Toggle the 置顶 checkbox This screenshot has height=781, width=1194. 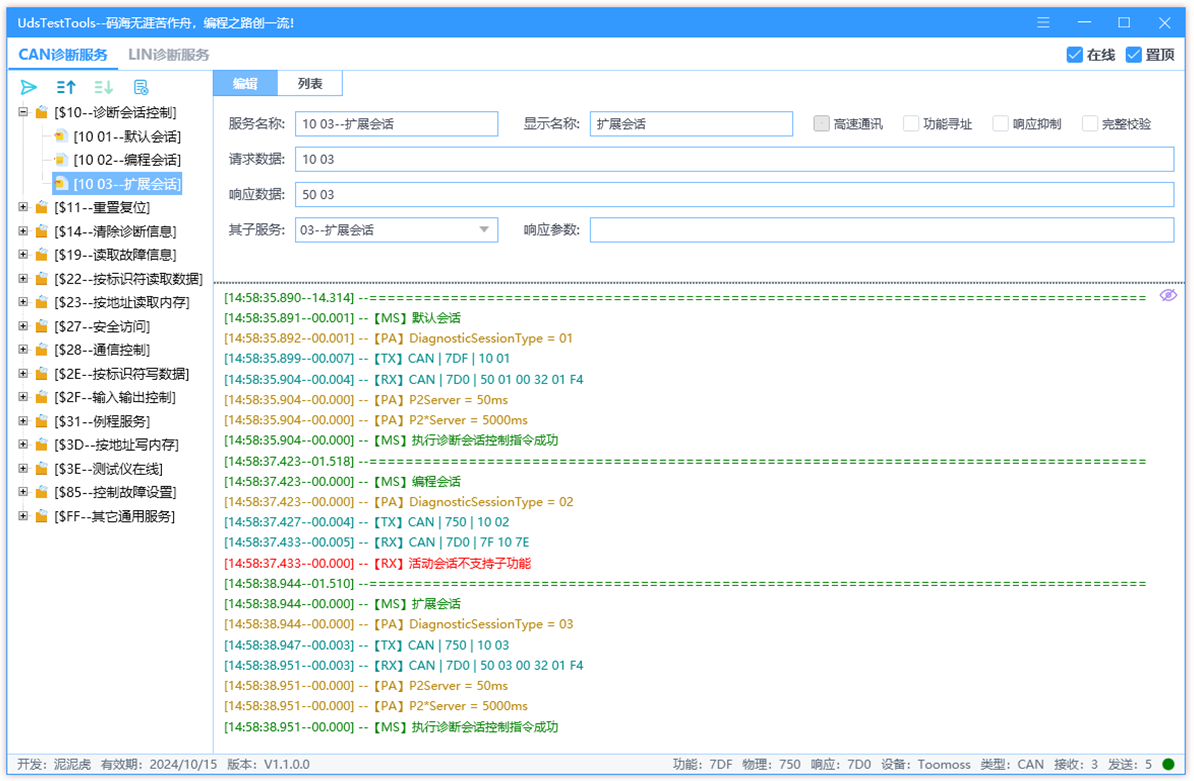pos(1133,55)
